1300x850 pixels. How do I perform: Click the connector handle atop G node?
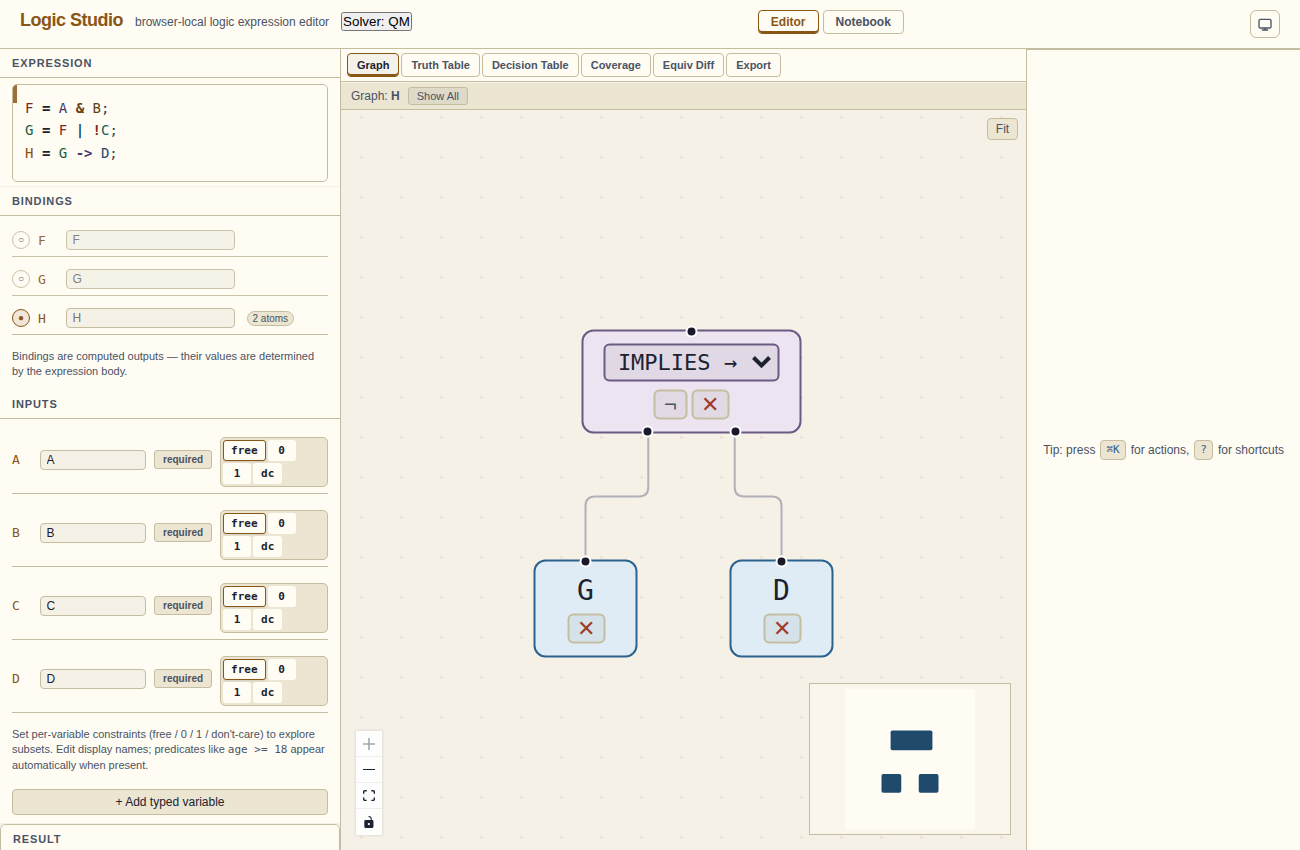coord(585,561)
